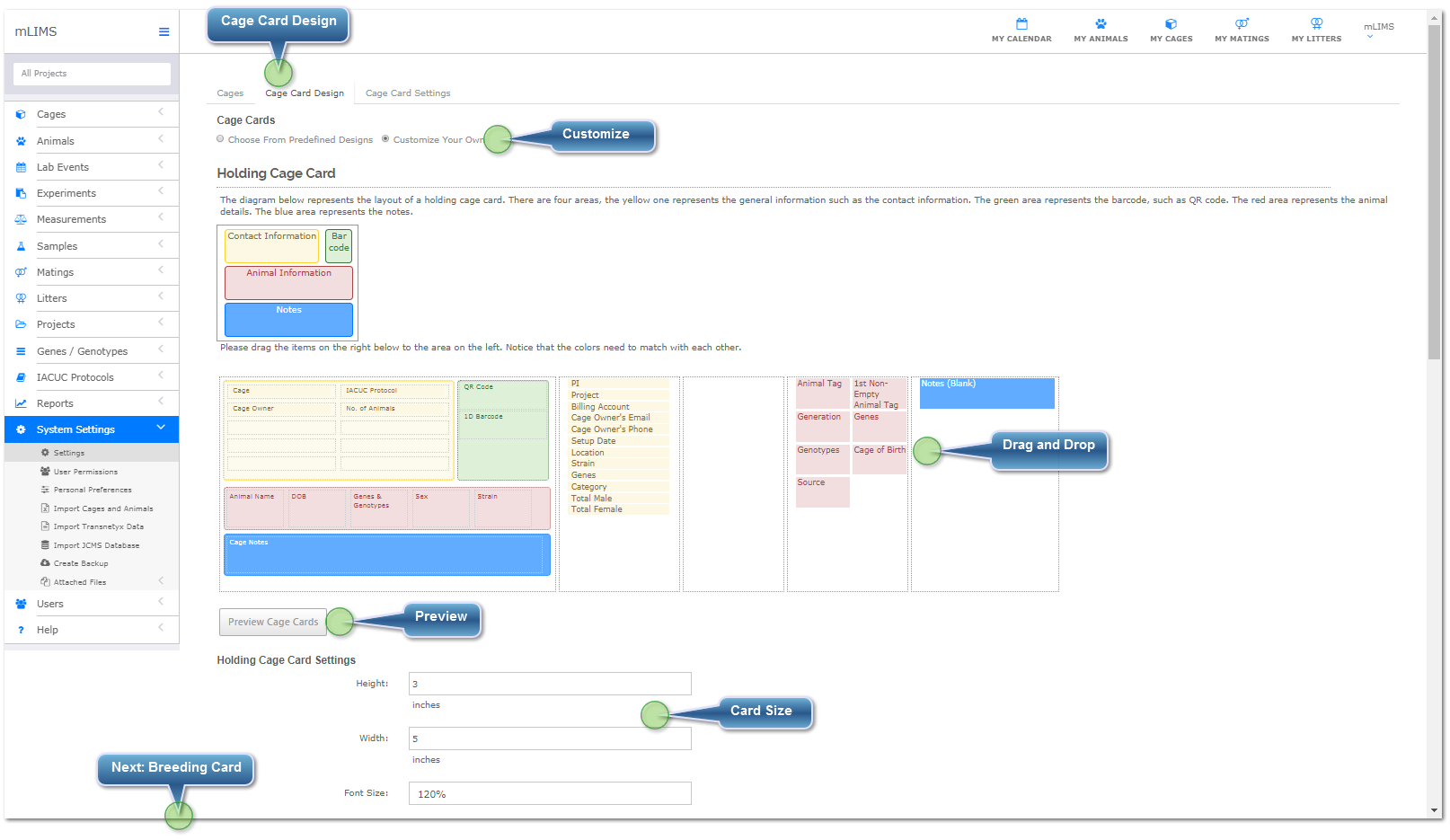Click the System Settings gear icon

point(21,429)
